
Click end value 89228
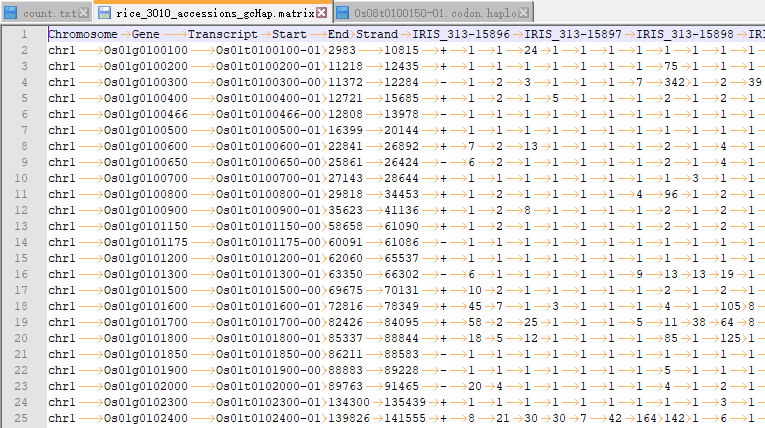pyautogui.click(x=402, y=370)
